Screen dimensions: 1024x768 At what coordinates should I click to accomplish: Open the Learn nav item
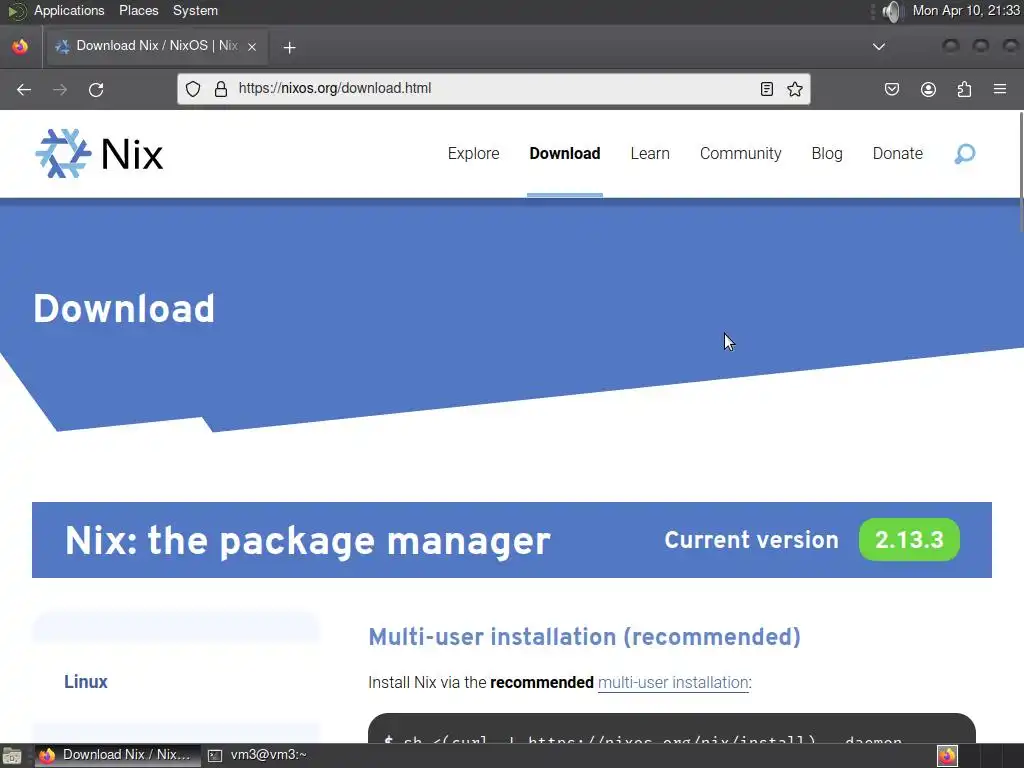[x=650, y=153]
